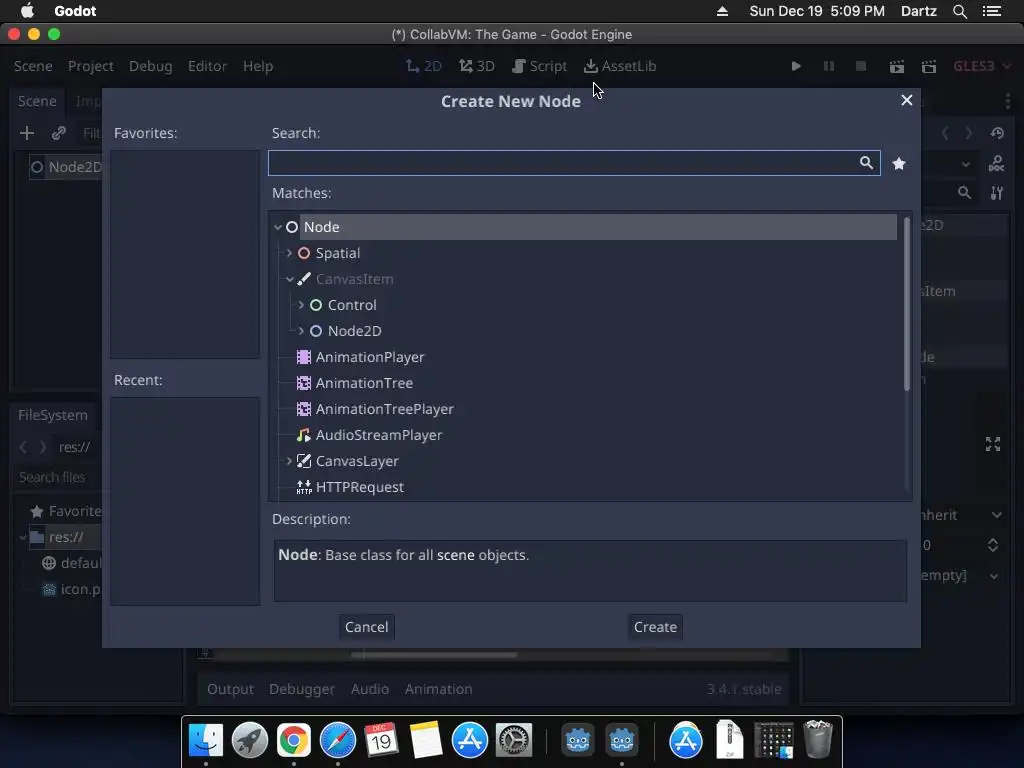Screen dimensions: 1024x768
Task: Select Node2D in the Scene tree
Action: click(74, 167)
